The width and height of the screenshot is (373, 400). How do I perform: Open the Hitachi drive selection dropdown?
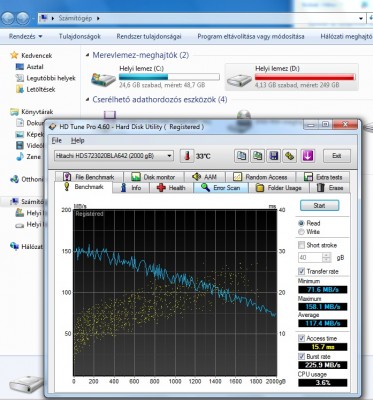(114, 156)
